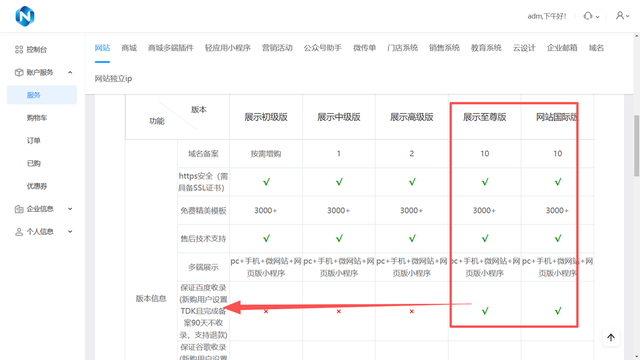
Task: Switch to the 网站 tab
Action: click(102, 48)
